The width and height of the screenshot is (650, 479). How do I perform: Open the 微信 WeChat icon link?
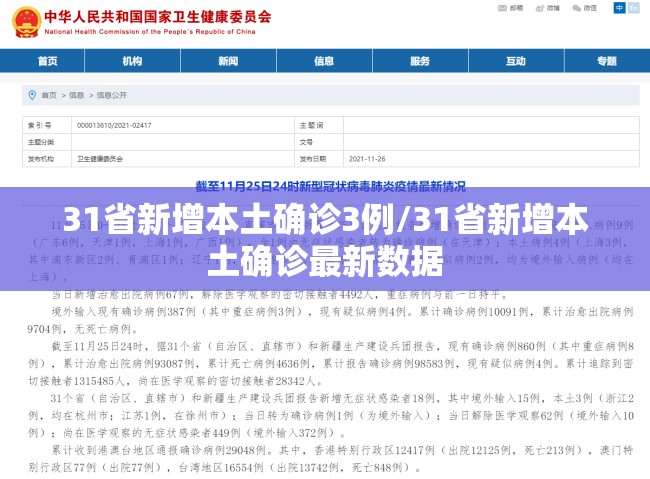tap(585, 8)
